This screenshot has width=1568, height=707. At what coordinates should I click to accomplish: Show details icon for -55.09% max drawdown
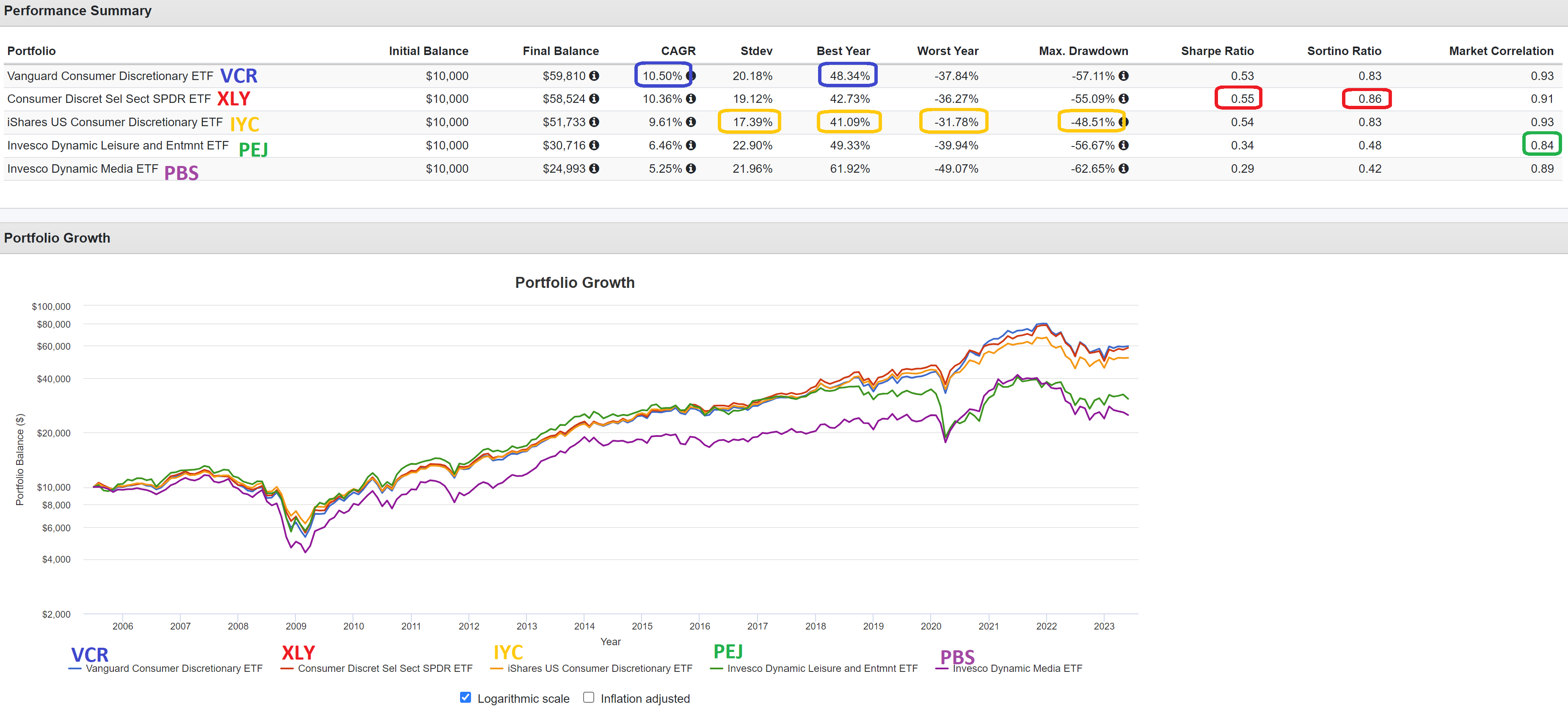[x=1124, y=99]
